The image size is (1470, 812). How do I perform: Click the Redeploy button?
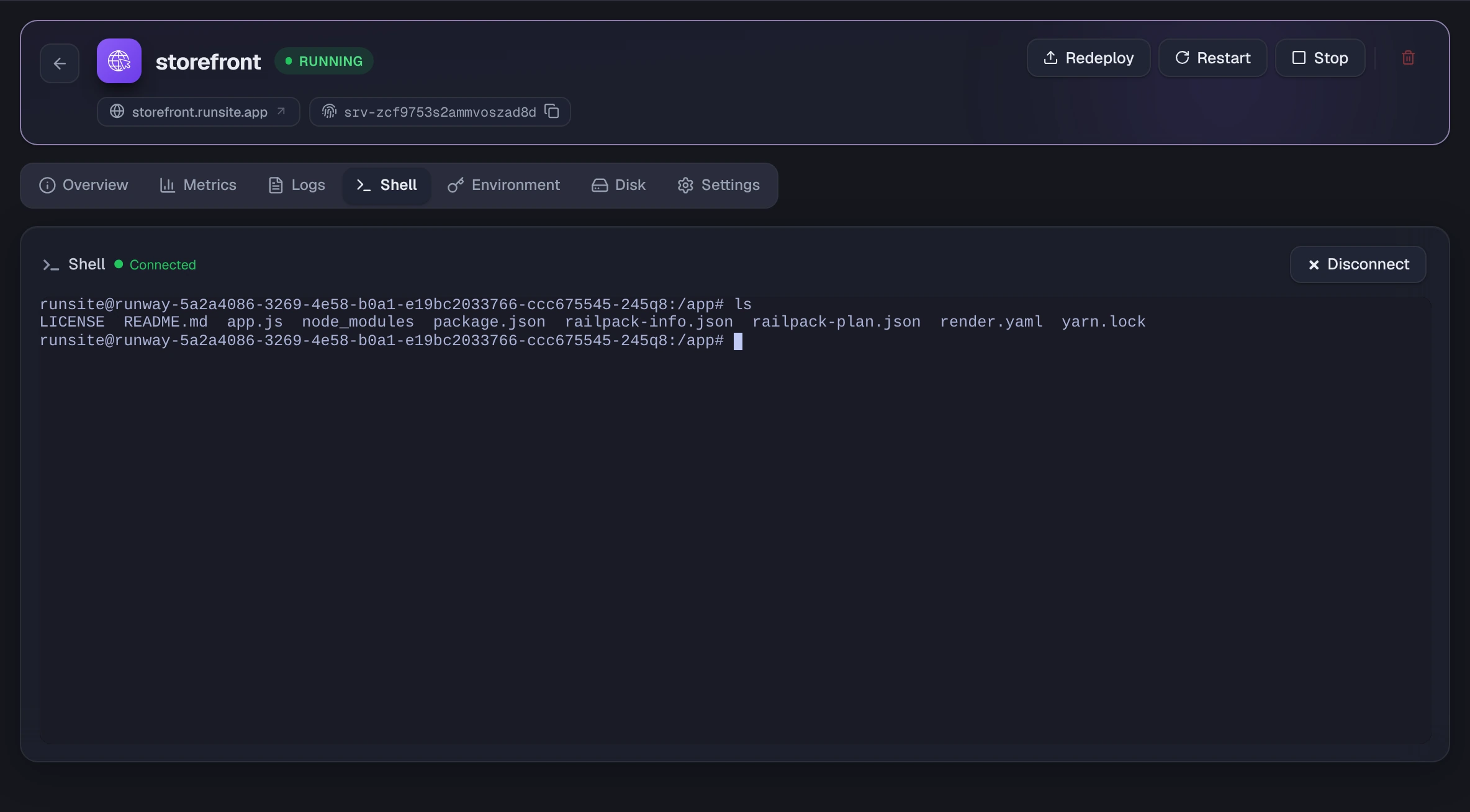coord(1088,58)
